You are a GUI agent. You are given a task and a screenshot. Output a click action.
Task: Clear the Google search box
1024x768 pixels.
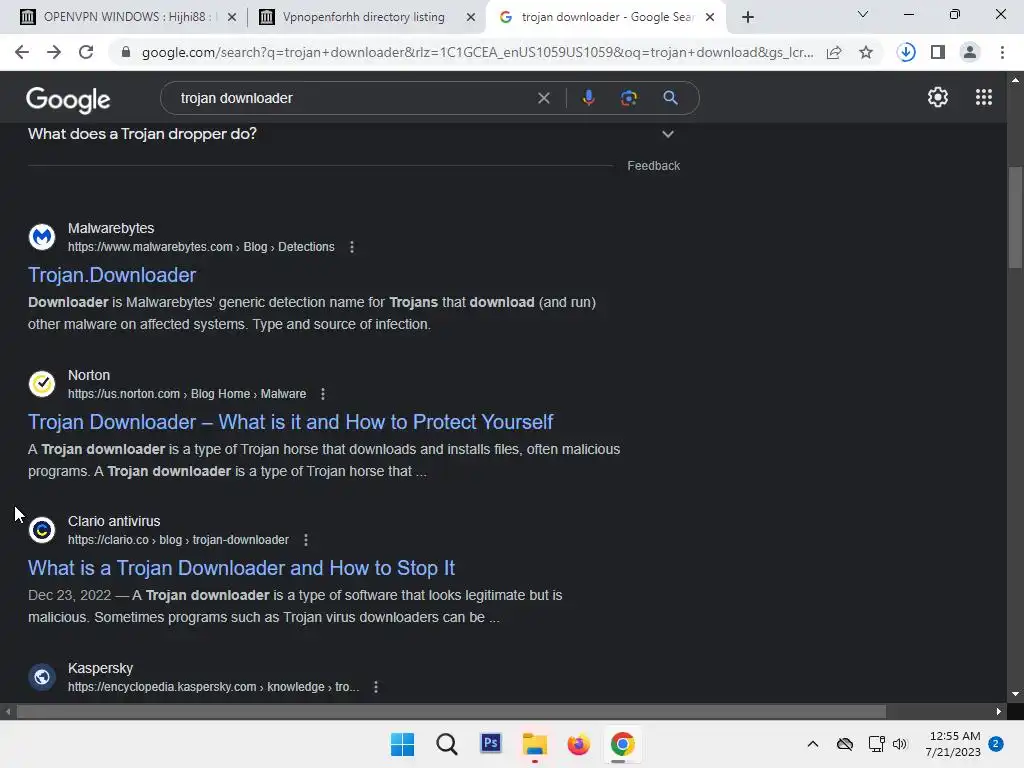[x=543, y=98]
